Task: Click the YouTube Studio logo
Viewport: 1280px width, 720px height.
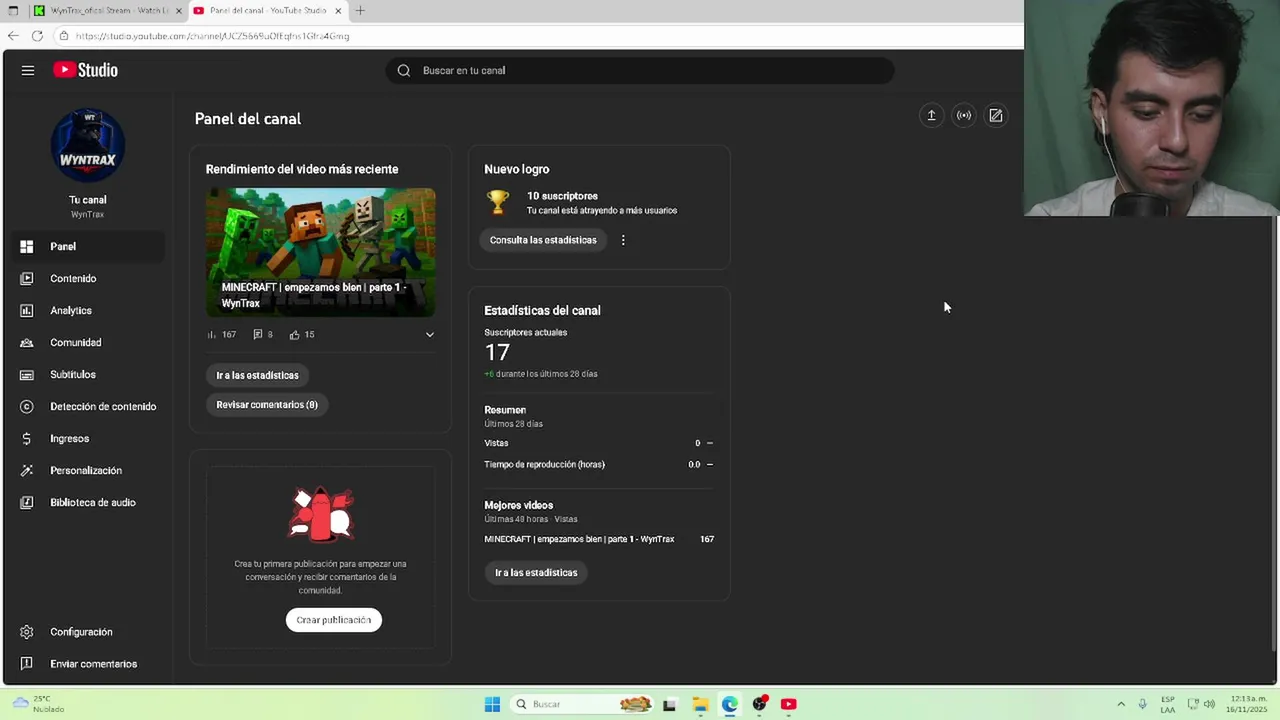Action: 86,70
